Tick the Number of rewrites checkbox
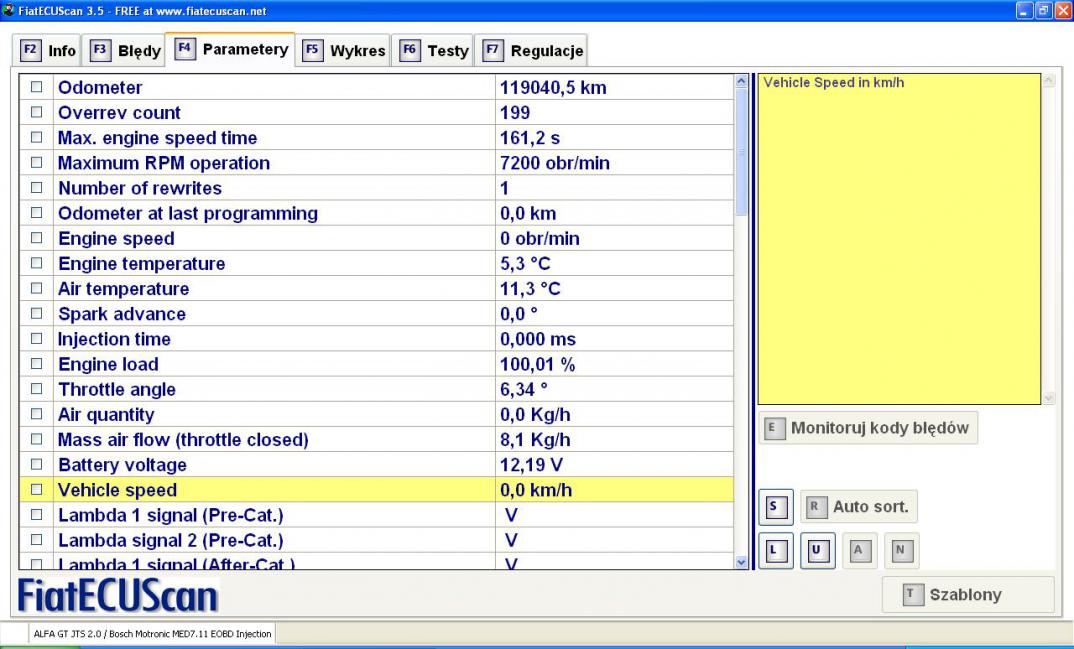 36,188
